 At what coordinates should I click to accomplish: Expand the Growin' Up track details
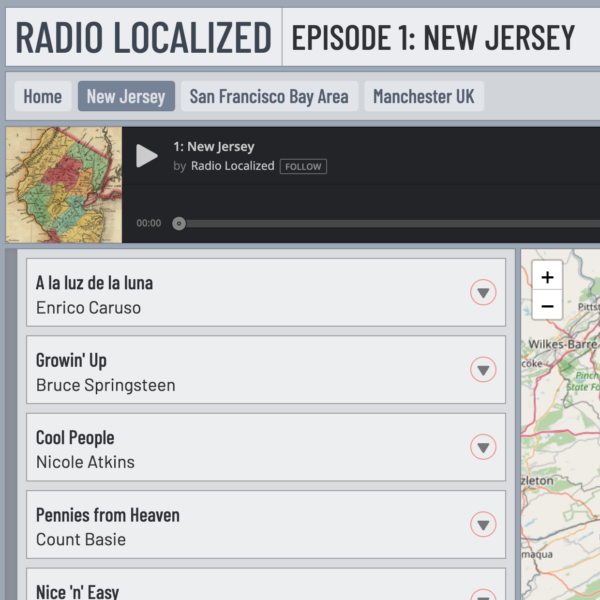point(483,370)
